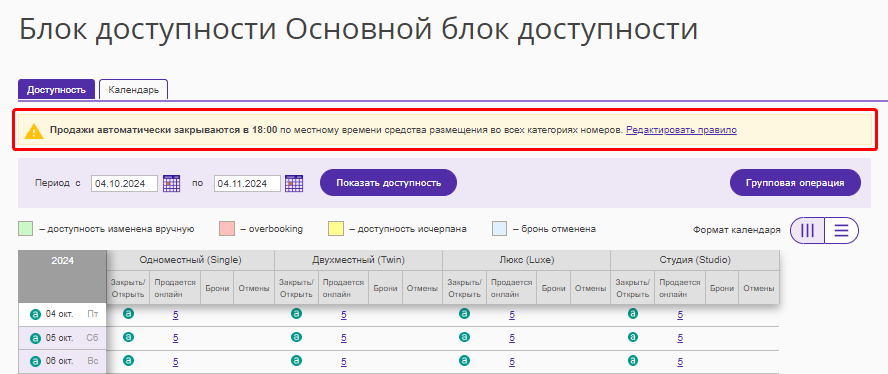Click the Люкс (Luxe) column header
This screenshot has height=374, width=888.
(x=527, y=260)
